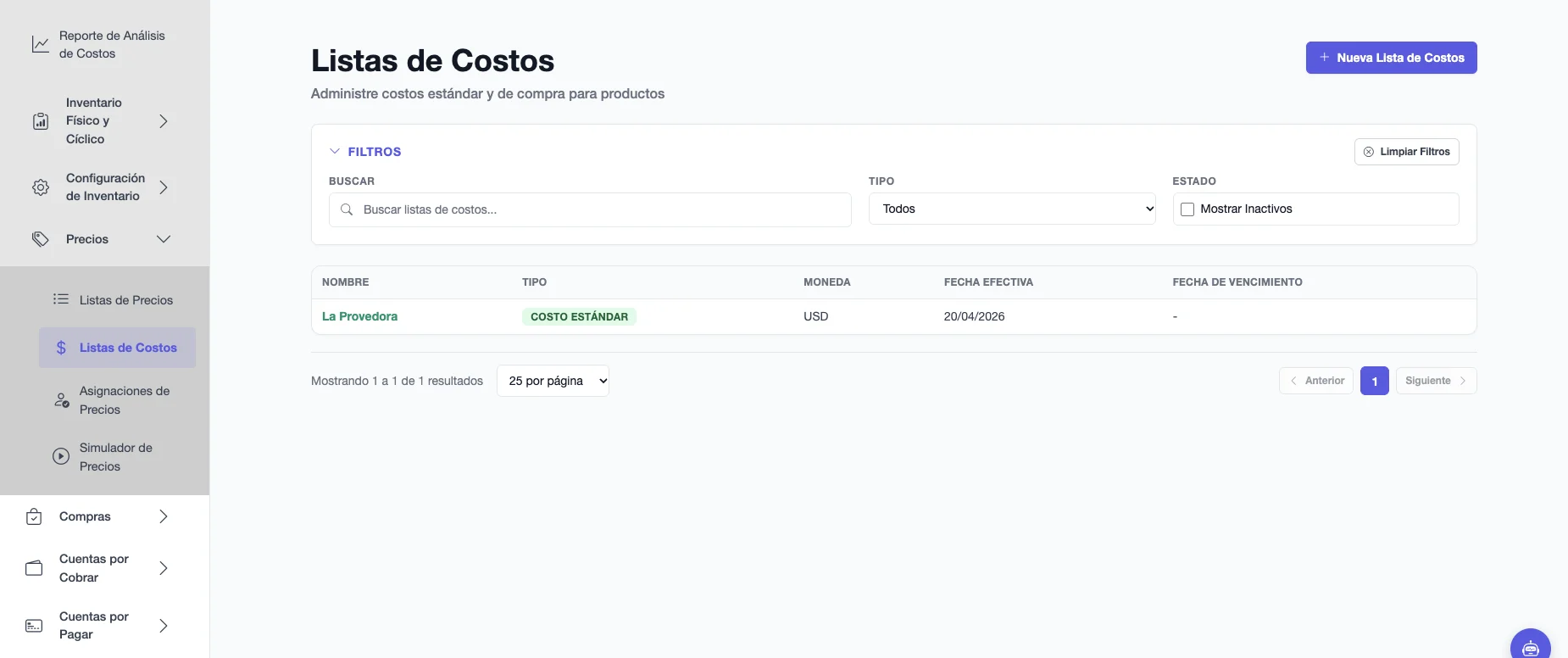This screenshot has width=1568, height=658.
Task: Click the Compras shopping bag icon
Action: pos(34,516)
